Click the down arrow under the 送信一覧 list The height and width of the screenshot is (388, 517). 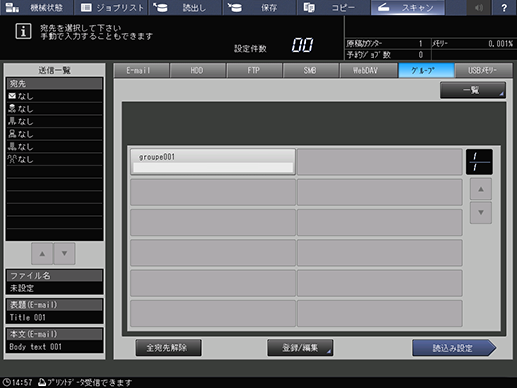point(64,254)
